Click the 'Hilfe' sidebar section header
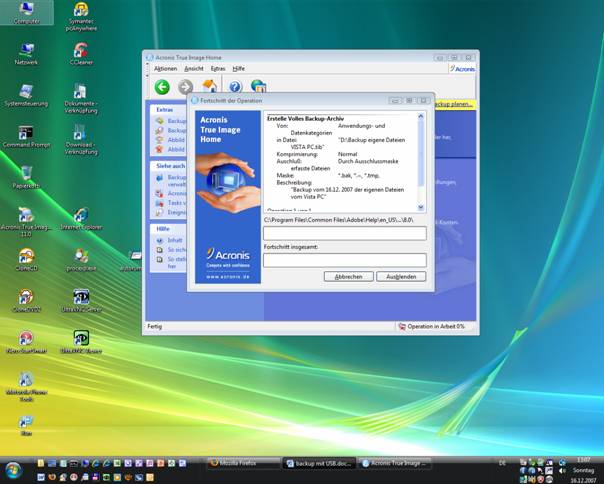 click(163, 229)
